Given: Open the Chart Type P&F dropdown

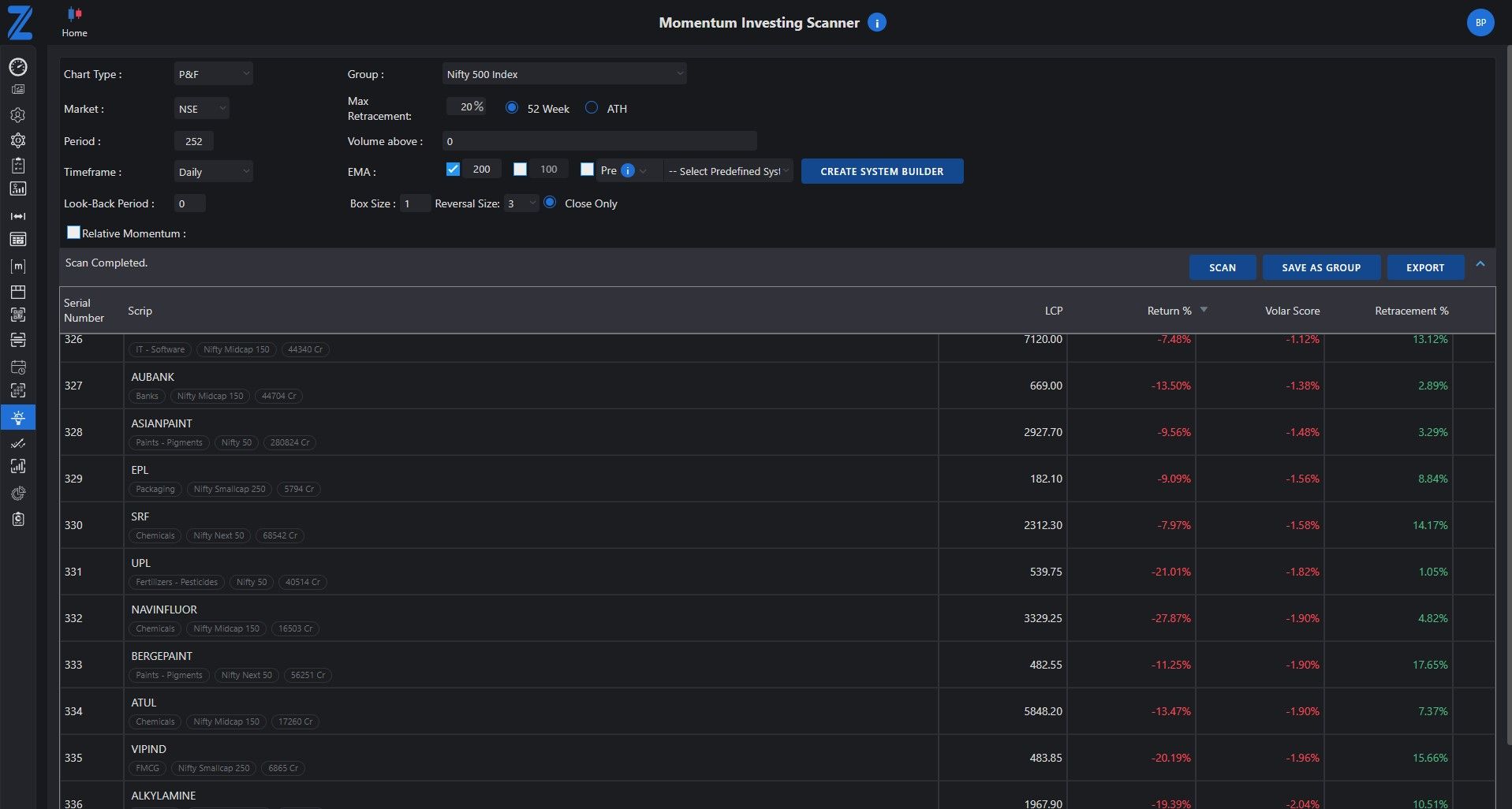Looking at the screenshot, I should tap(213, 73).
